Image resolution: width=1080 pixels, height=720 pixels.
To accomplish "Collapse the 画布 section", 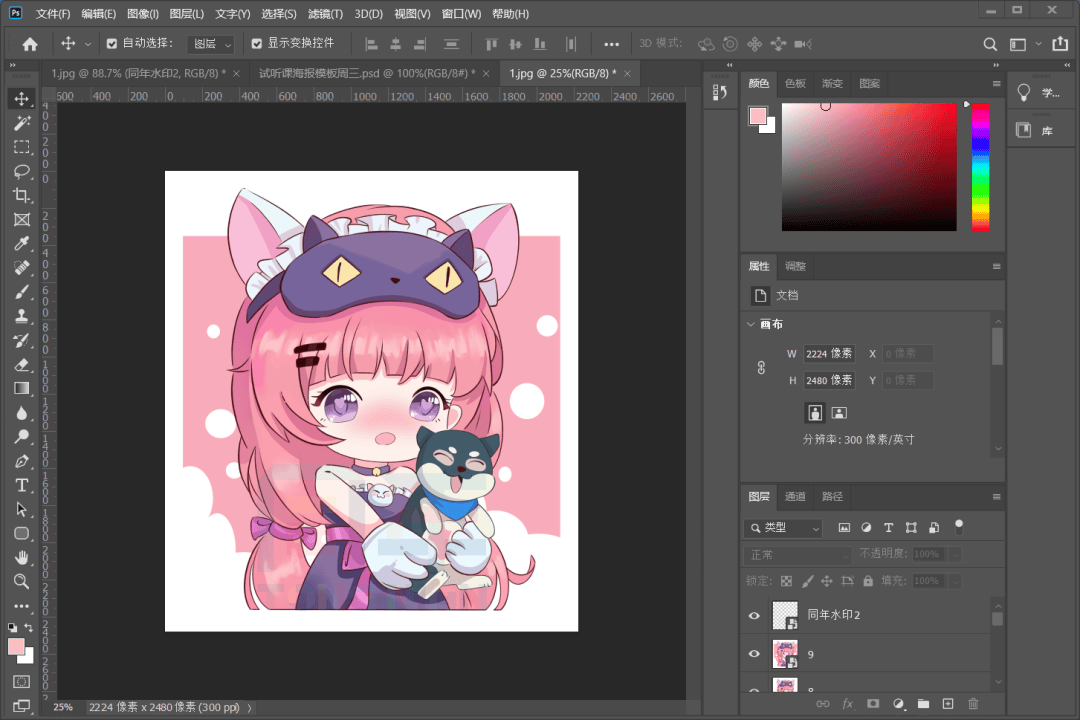I will [x=751, y=324].
